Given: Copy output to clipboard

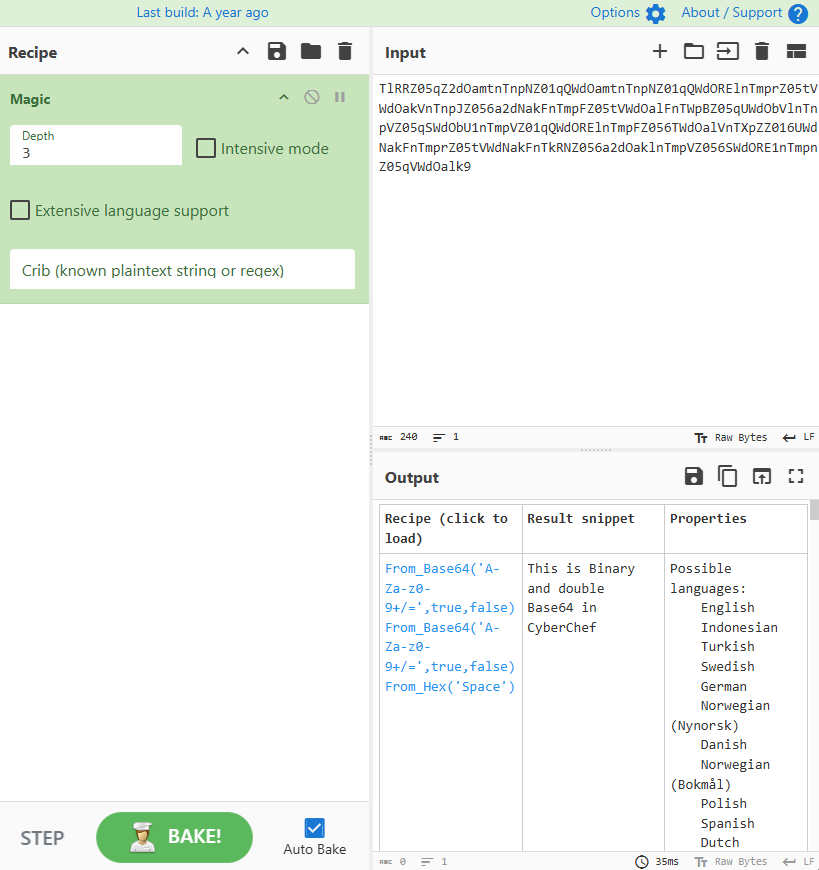Looking at the screenshot, I should 728,477.
